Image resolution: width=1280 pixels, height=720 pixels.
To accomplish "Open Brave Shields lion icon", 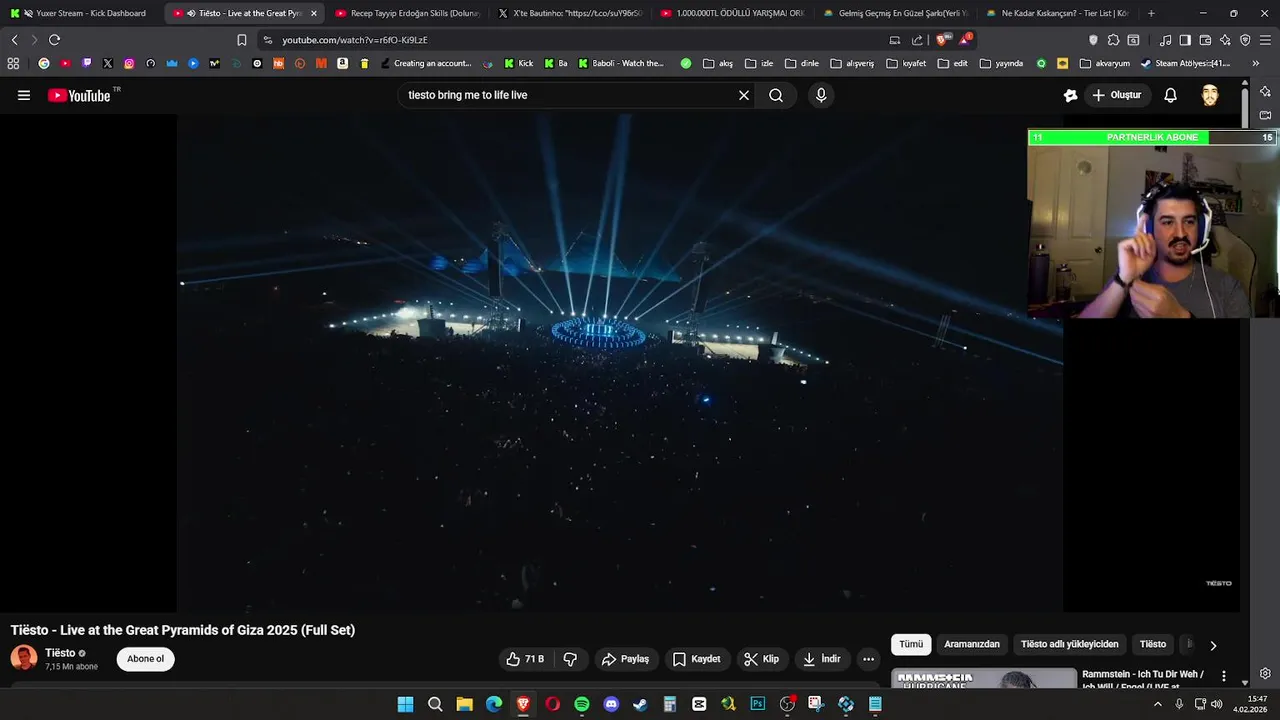I will [x=941, y=40].
